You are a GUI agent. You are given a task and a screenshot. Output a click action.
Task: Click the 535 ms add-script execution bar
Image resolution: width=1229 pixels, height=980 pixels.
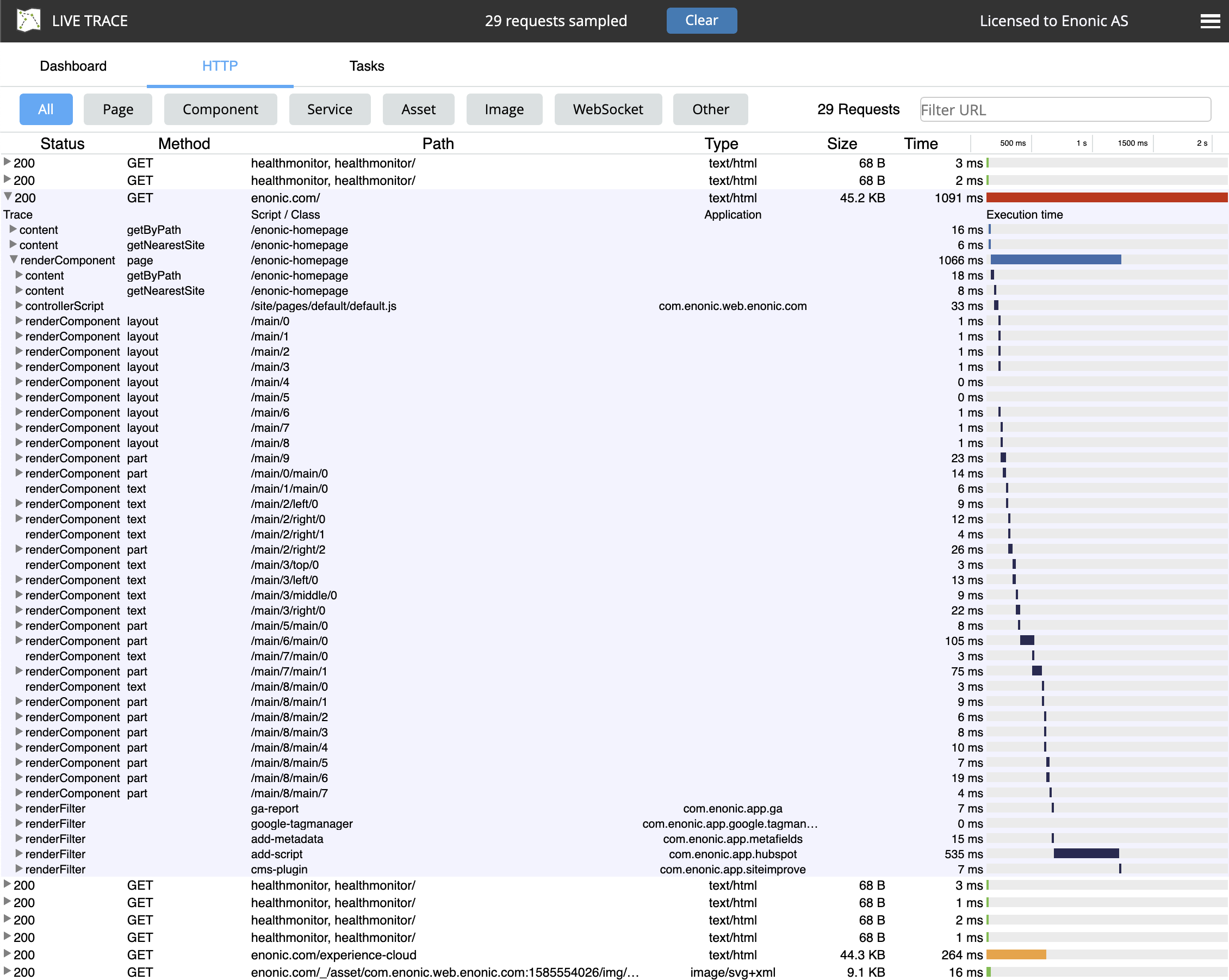(x=1087, y=854)
